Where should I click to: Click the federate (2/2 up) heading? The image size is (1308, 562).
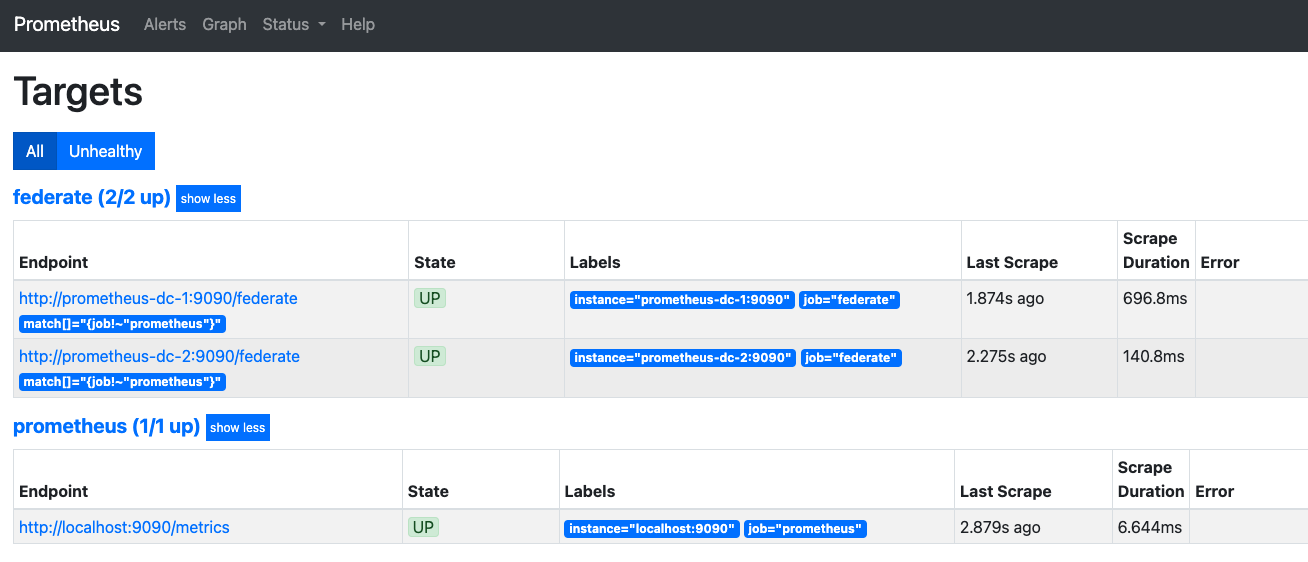click(91, 197)
